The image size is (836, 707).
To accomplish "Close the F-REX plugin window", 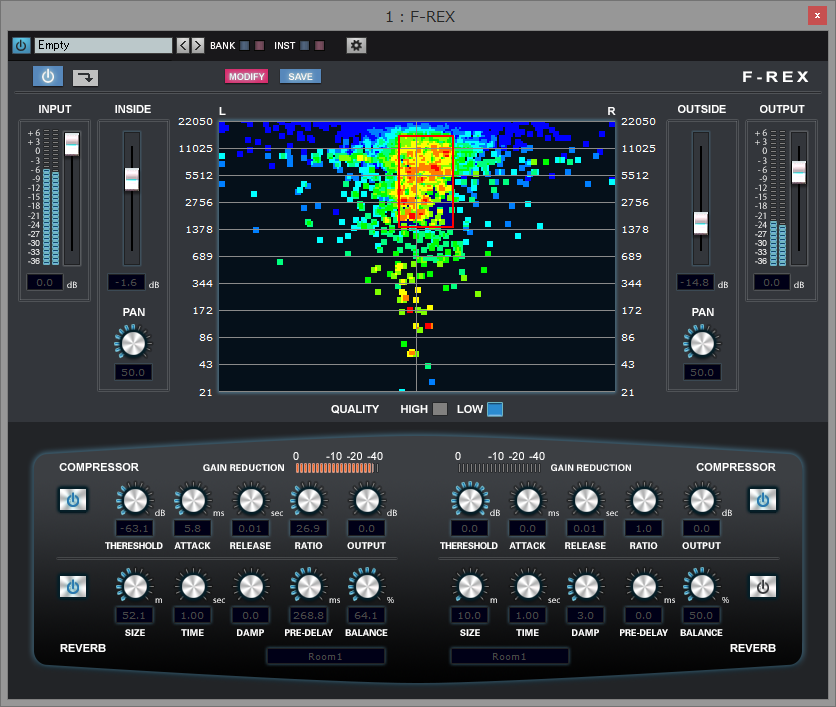I will pyautogui.click(x=817, y=16).
